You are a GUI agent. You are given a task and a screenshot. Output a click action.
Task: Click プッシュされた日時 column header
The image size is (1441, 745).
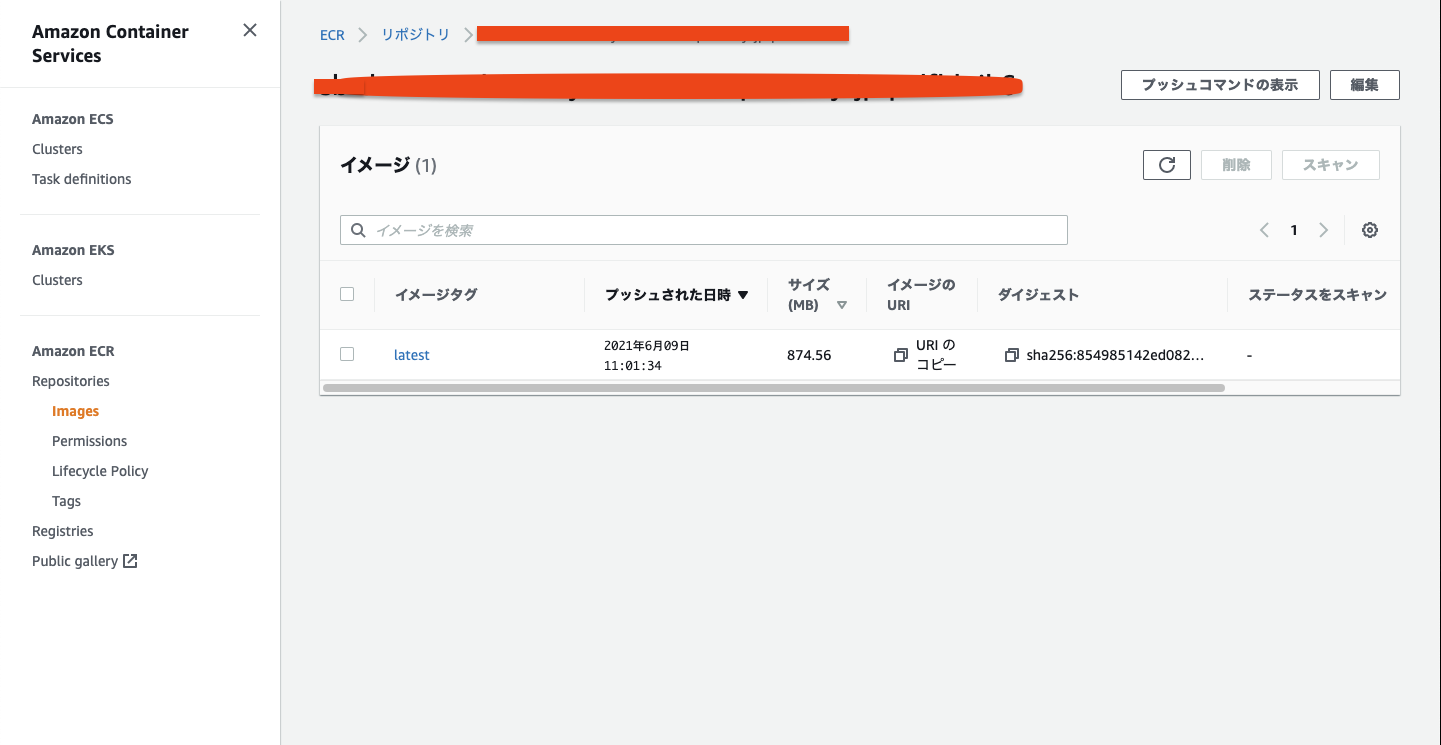[x=668, y=295]
